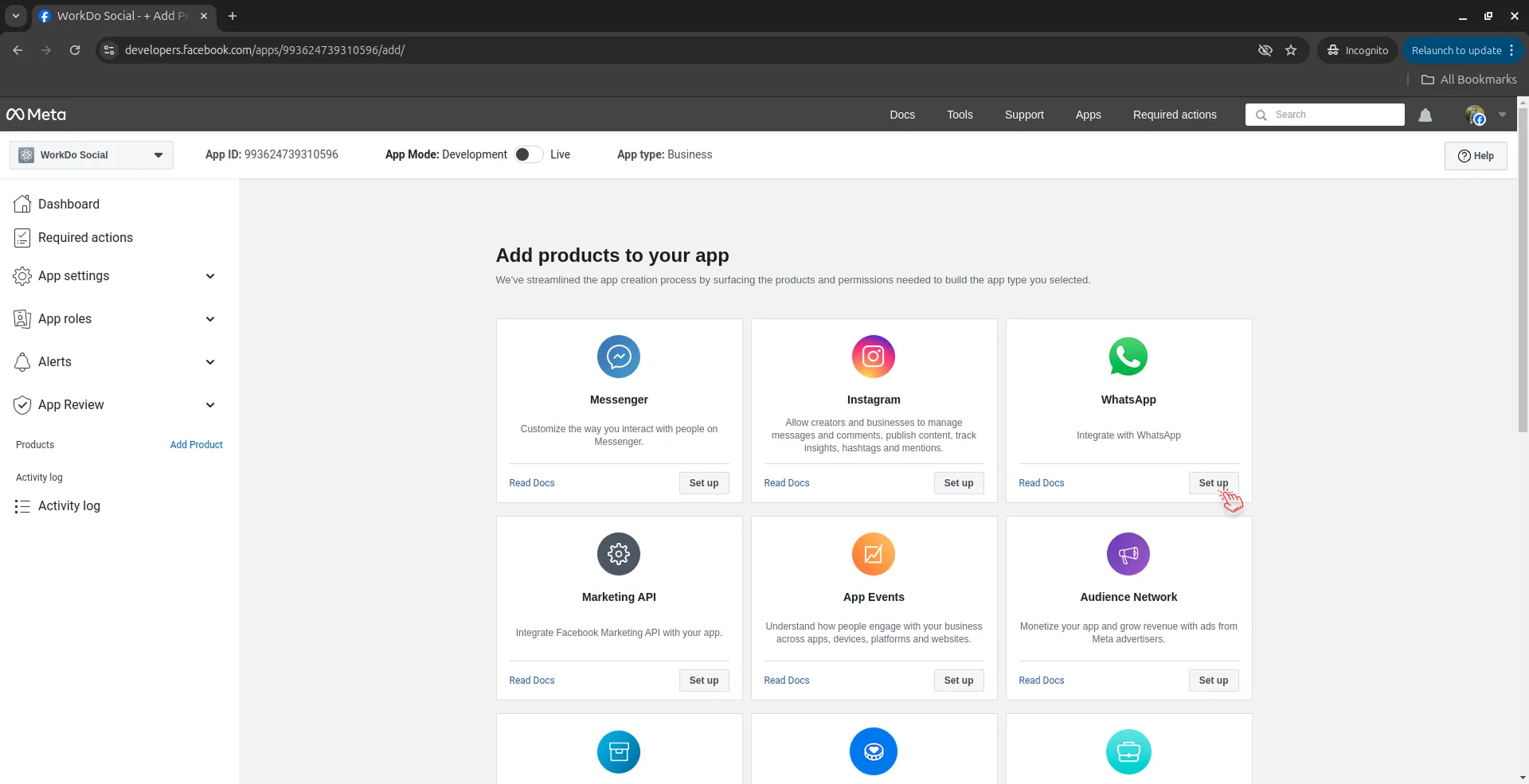
Task: Click Read Docs under Messenger
Action: point(531,482)
